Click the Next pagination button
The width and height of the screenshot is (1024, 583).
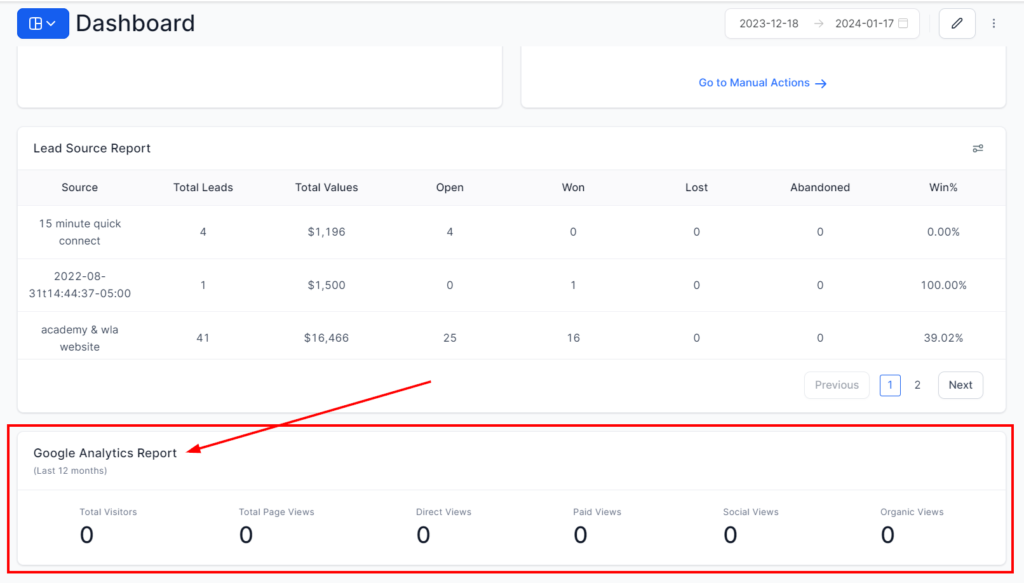[960, 385]
